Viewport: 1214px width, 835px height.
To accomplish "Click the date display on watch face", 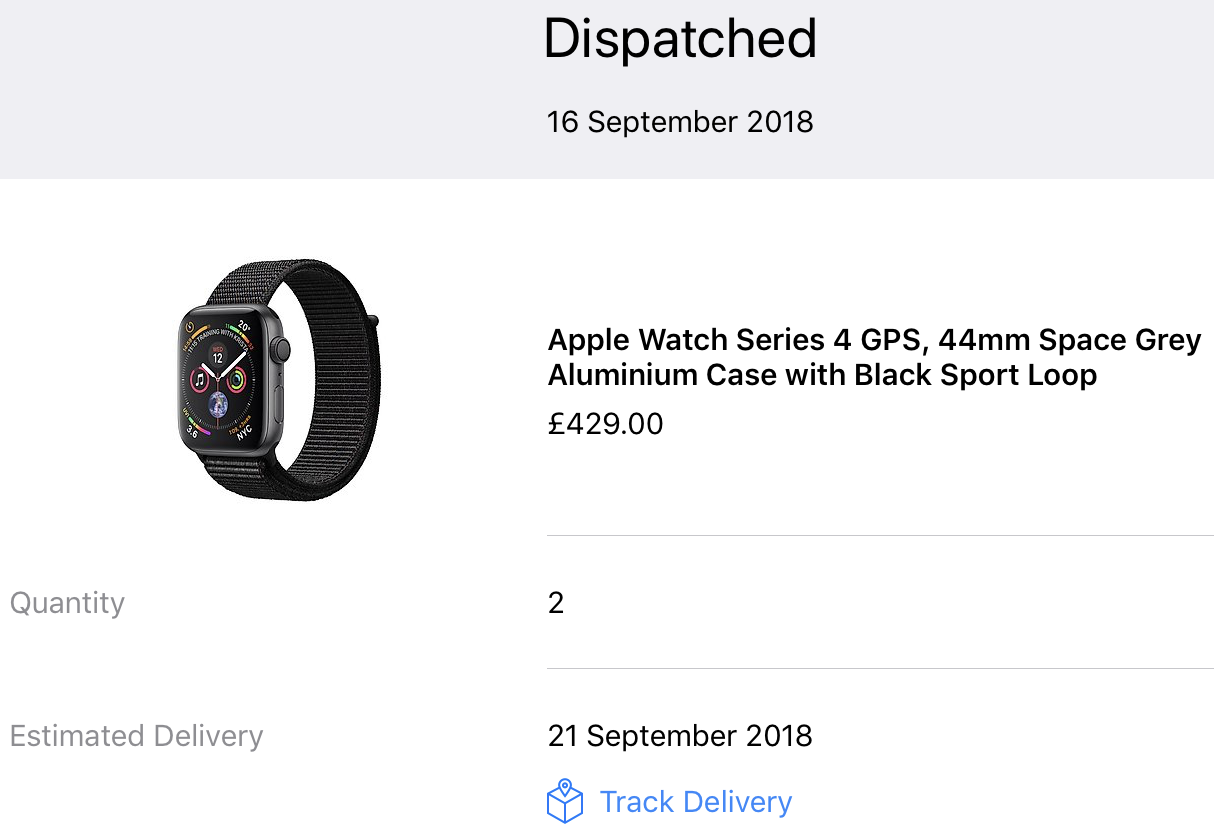I will click(218, 354).
